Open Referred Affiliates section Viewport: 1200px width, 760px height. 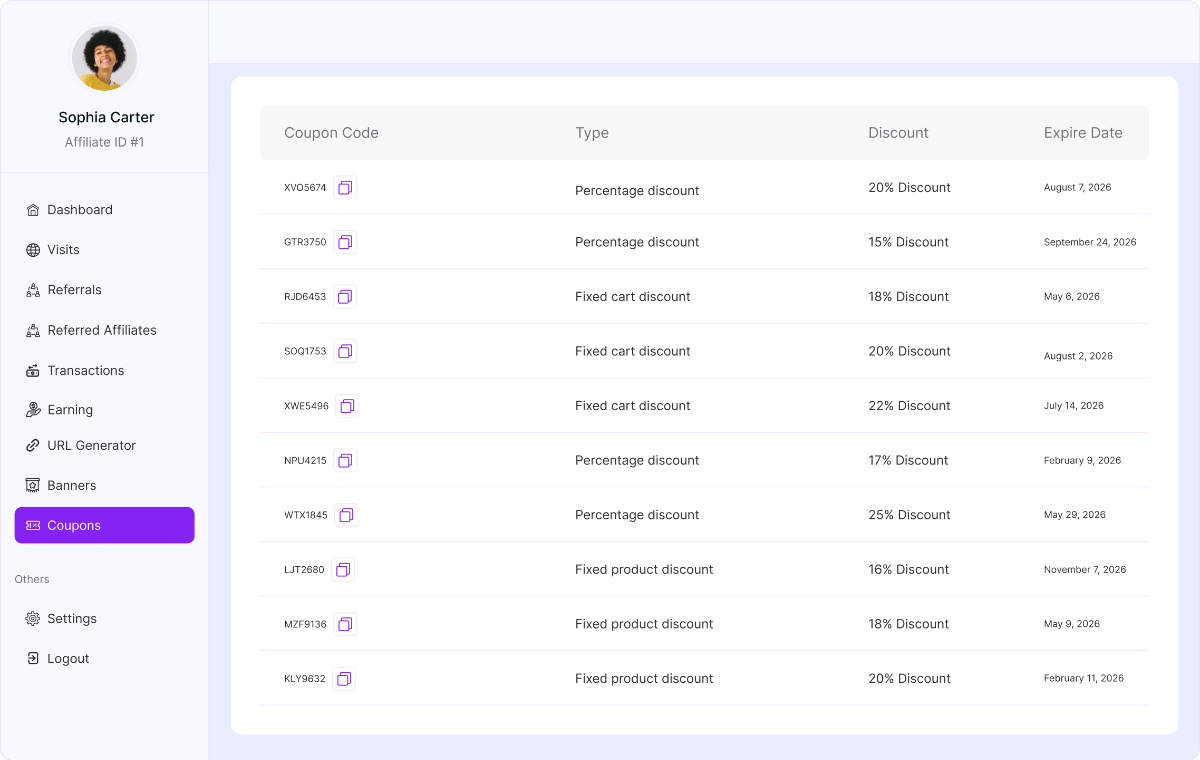click(101, 330)
